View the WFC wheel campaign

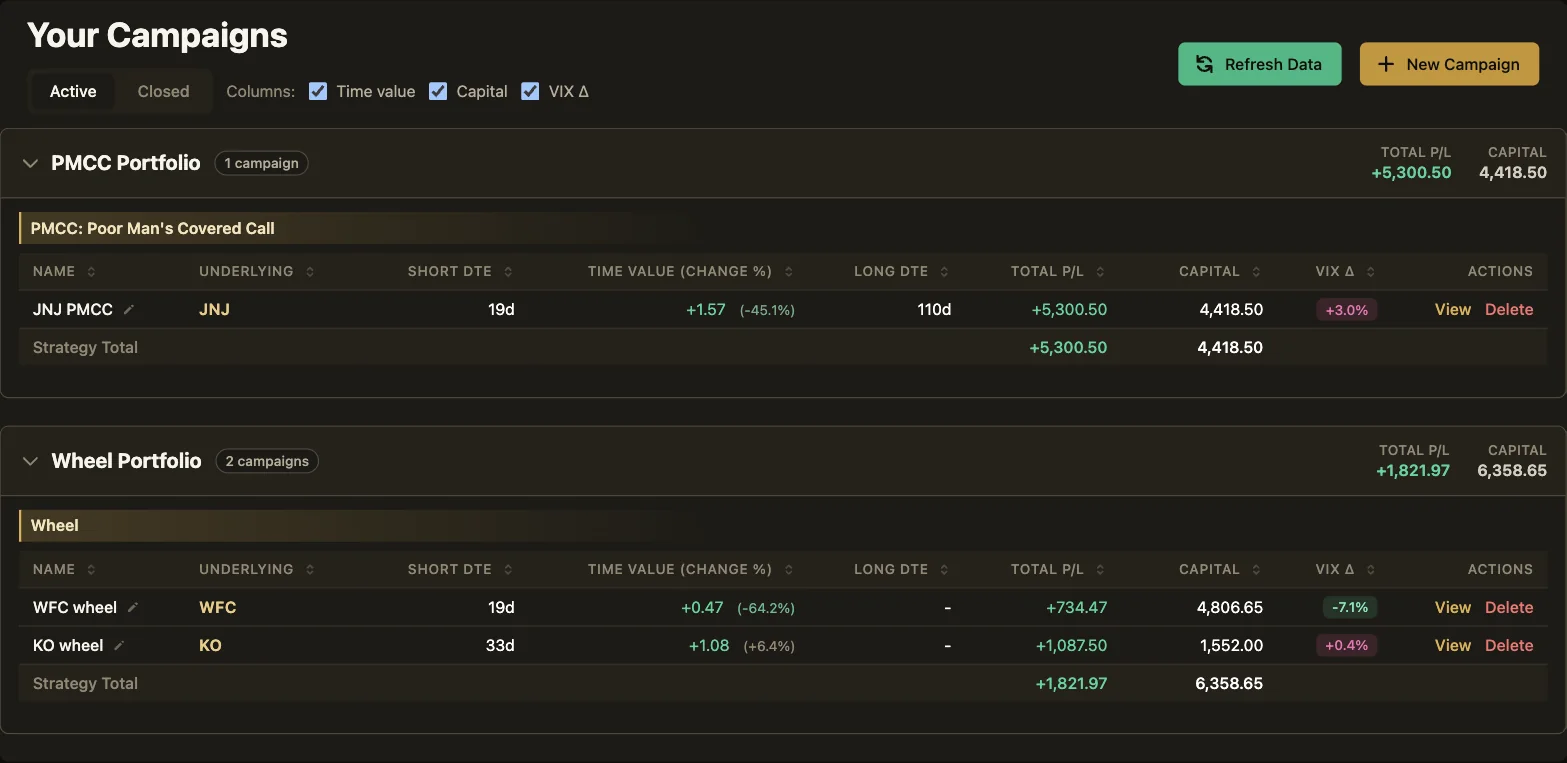pyautogui.click(x=1452, y=608)
